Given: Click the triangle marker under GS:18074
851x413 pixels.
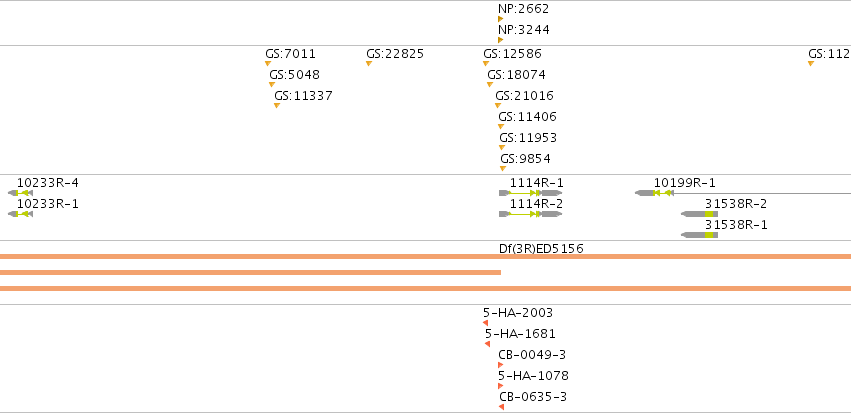Looking at the screenshot, I should point(490,85).
